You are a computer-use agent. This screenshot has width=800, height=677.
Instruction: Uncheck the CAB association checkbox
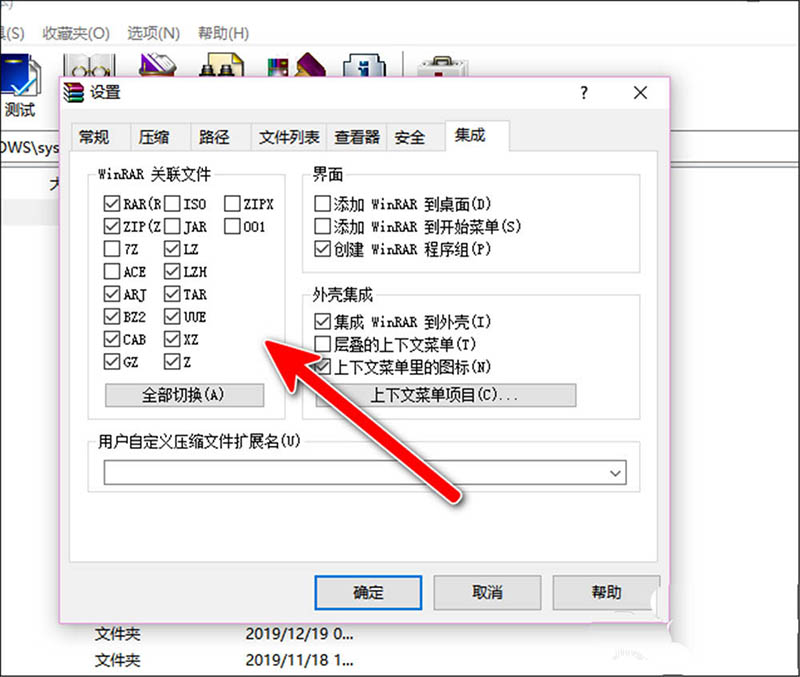coord(112,339)
